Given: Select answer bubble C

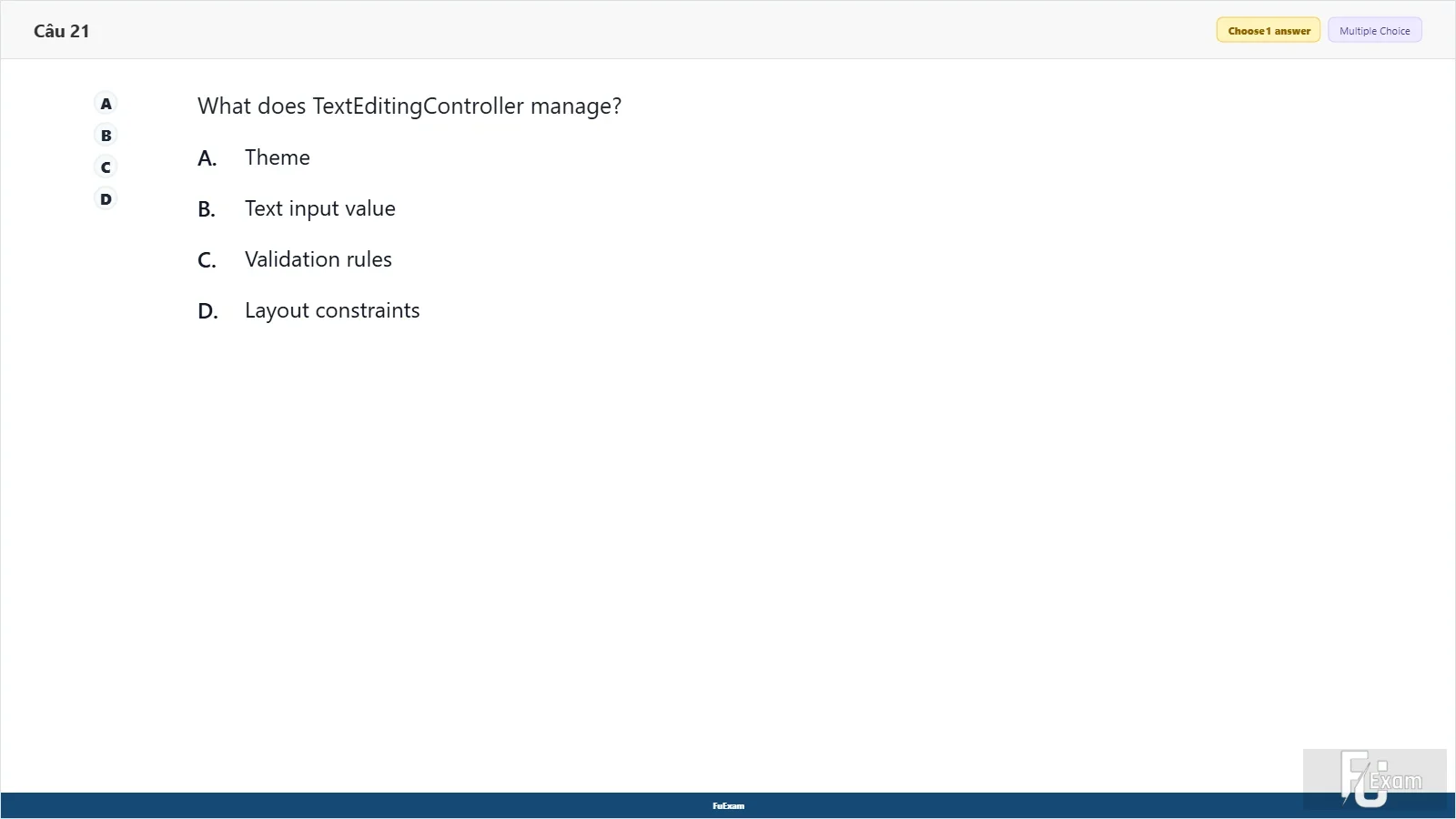Looking at the screenshot, I should [106, 167].
